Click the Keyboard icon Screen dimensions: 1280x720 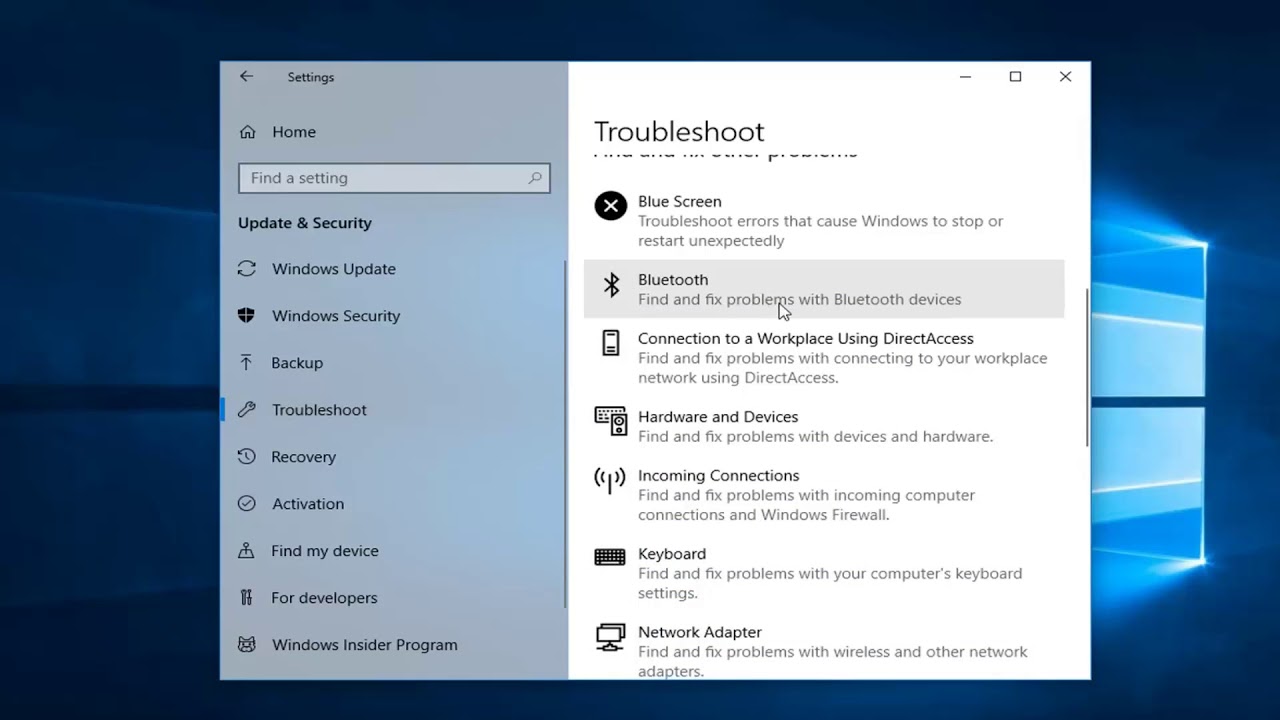tap(610, 558)
